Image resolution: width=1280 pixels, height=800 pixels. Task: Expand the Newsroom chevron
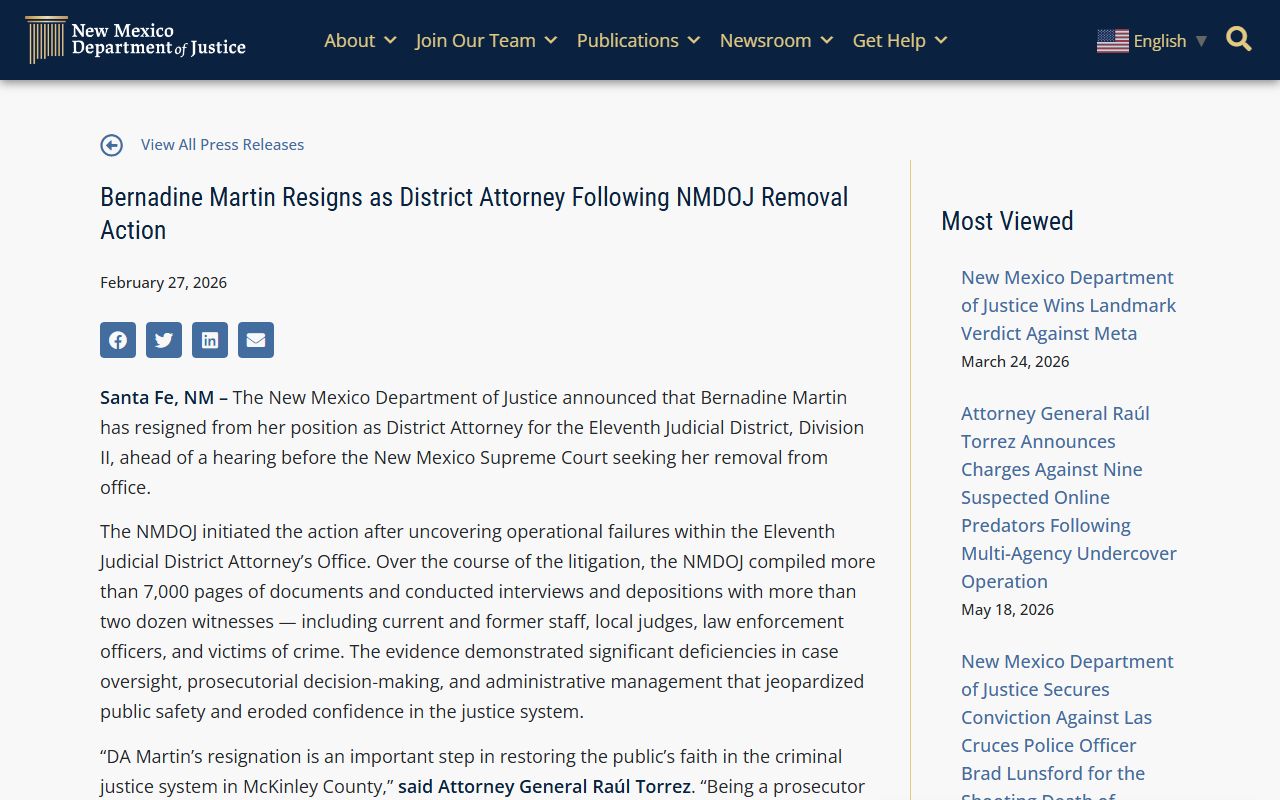point(827,40)
